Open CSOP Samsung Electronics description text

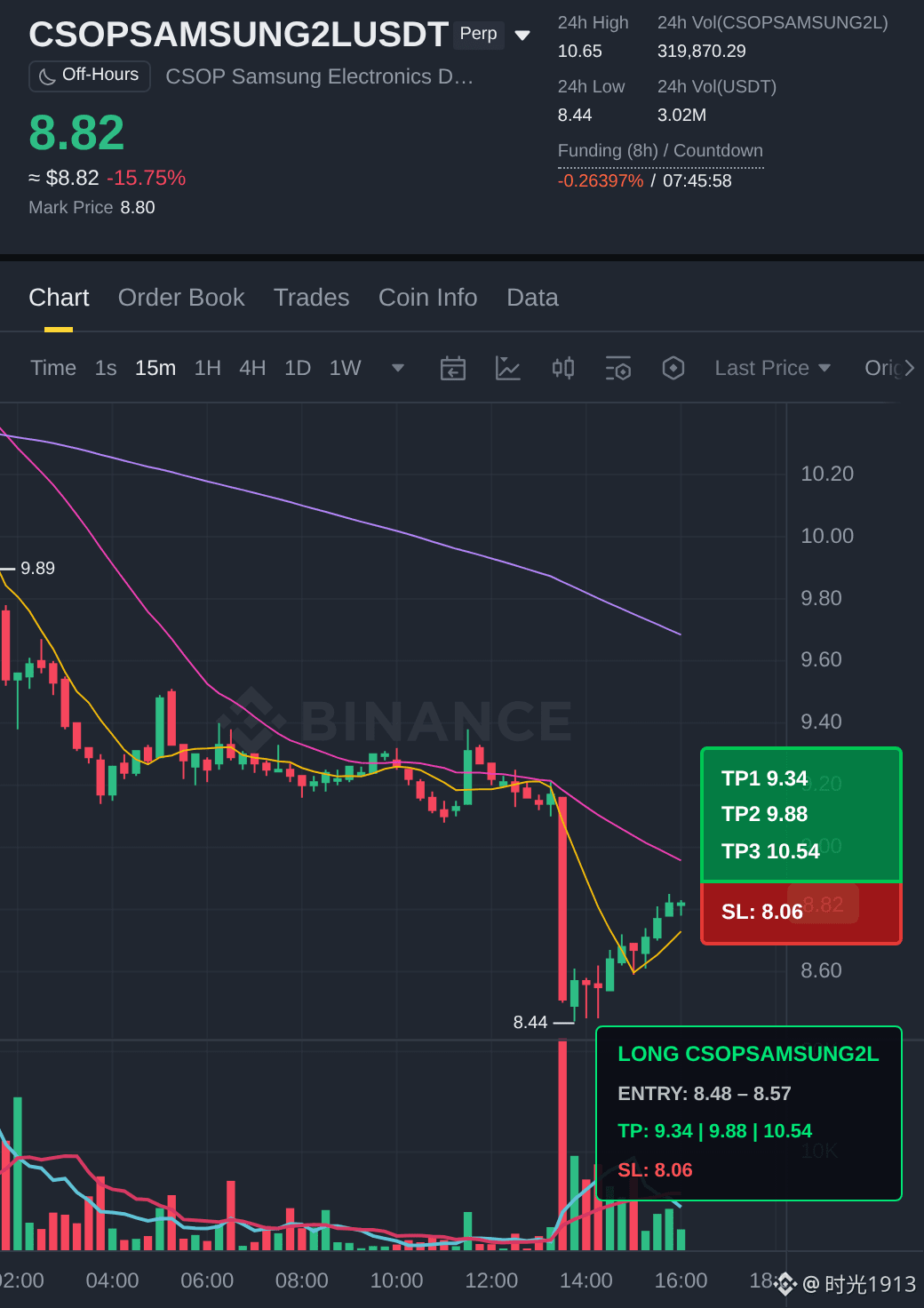click(319, 76)
